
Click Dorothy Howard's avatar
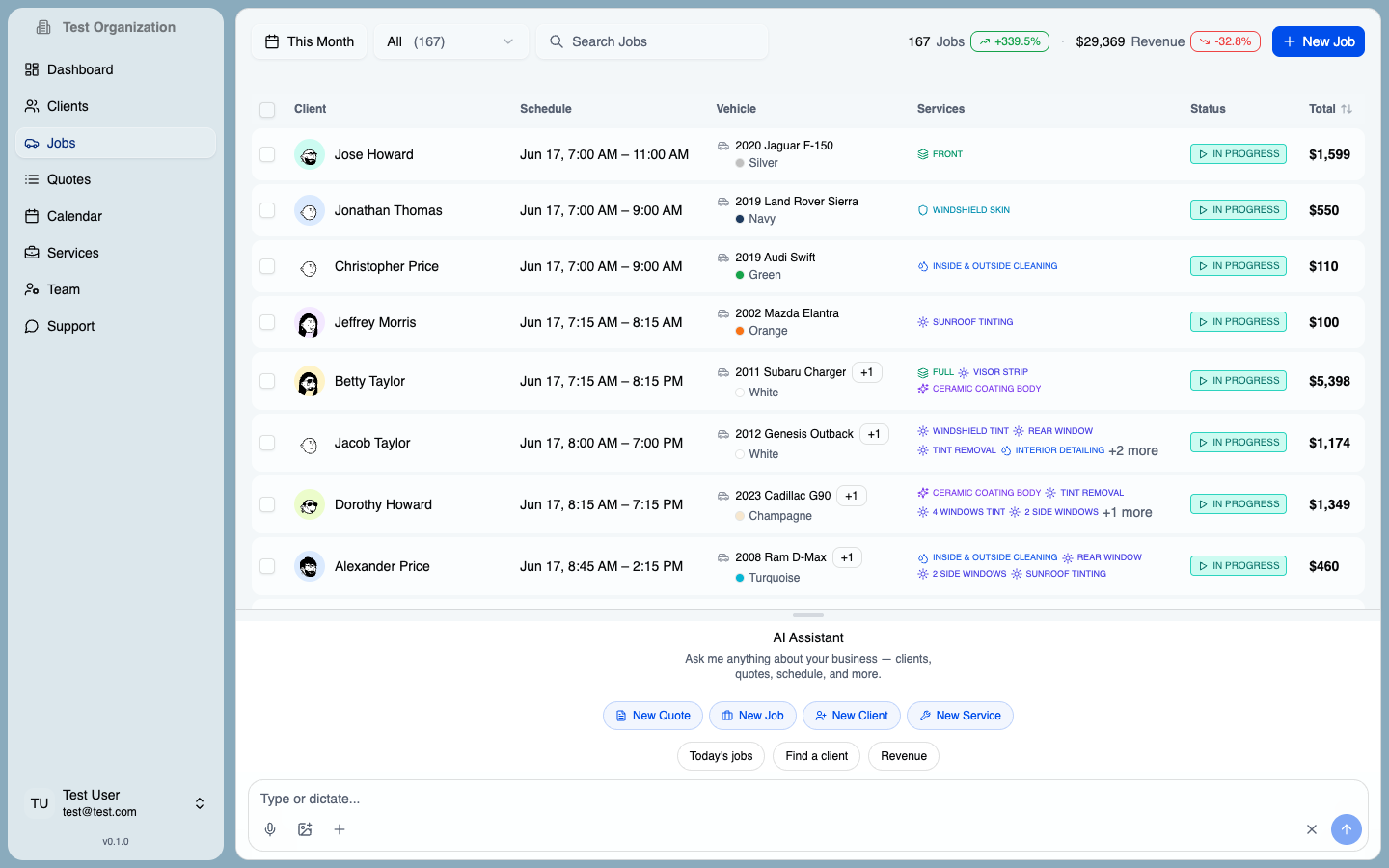click(x=309, y=504)
